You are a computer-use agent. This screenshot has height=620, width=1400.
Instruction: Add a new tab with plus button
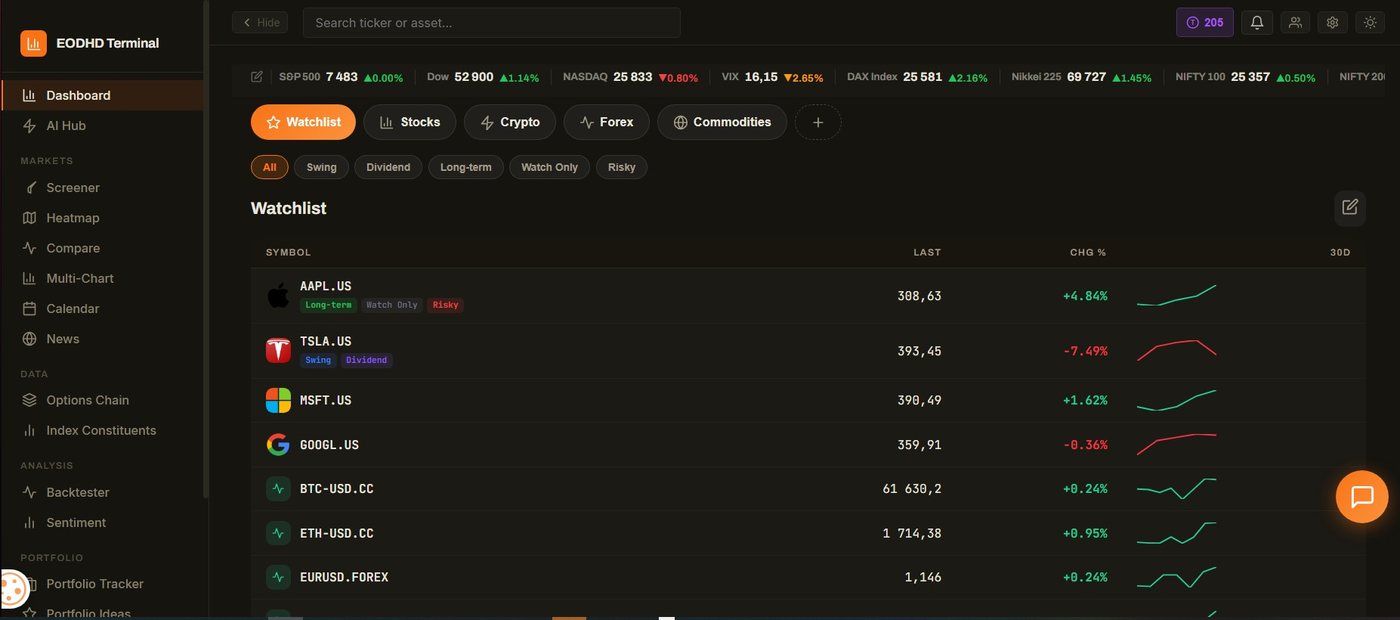[818, 122]
